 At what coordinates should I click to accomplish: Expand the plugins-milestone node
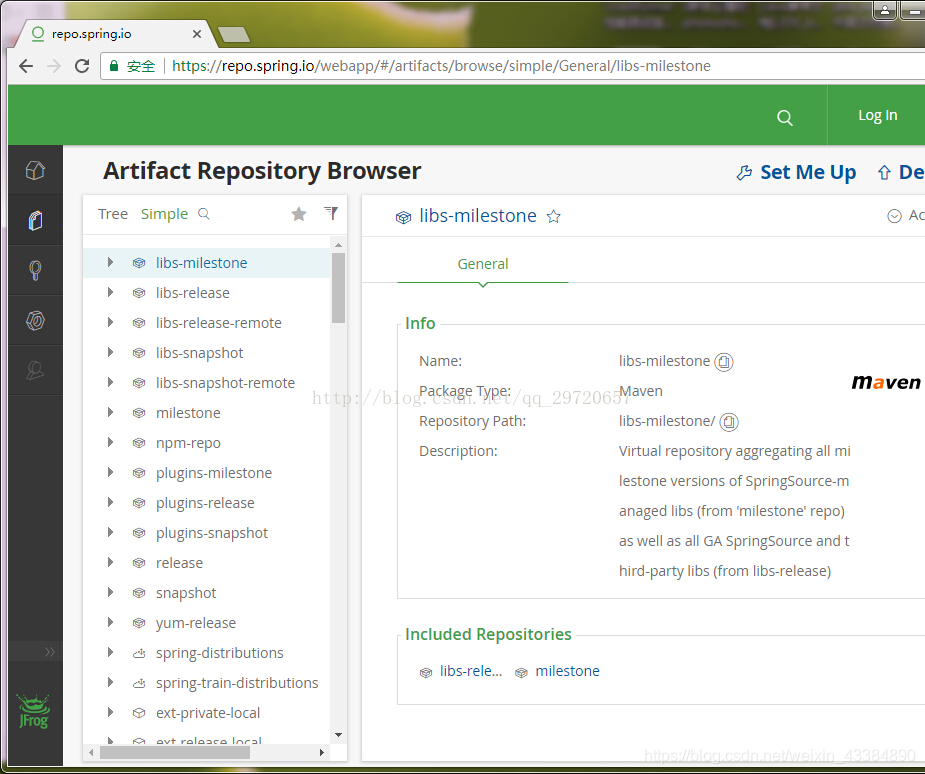(x=110, y=473)
